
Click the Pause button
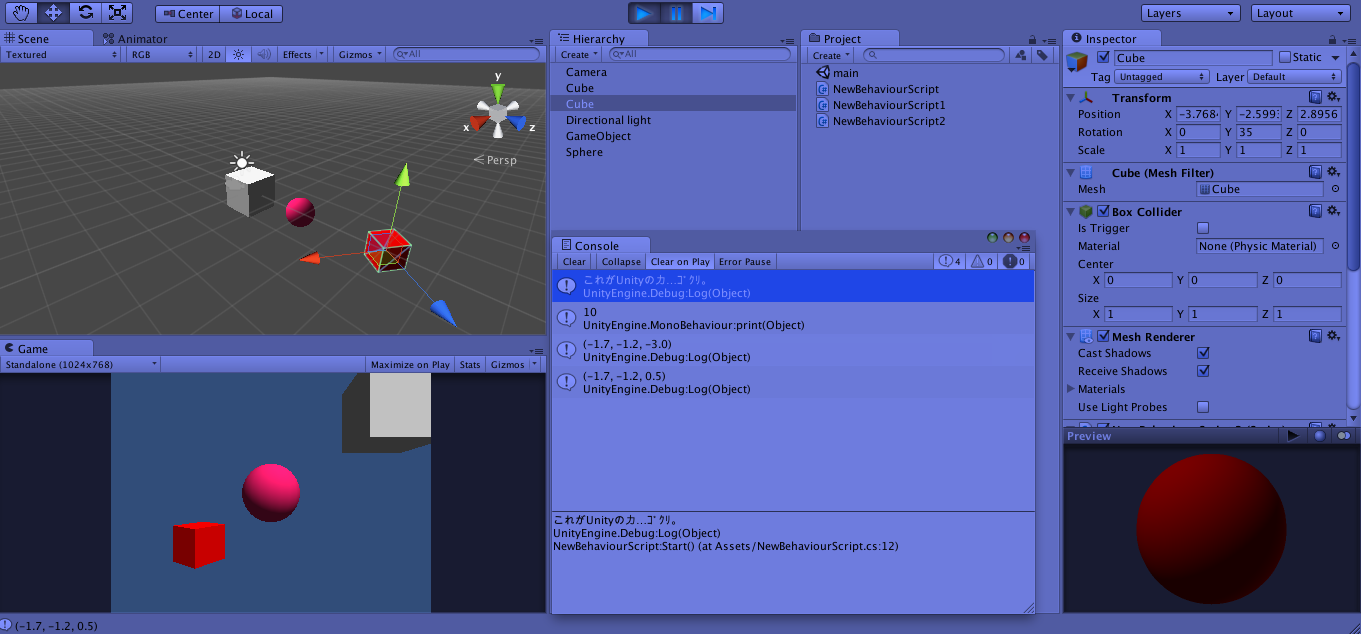coord(676,13)
